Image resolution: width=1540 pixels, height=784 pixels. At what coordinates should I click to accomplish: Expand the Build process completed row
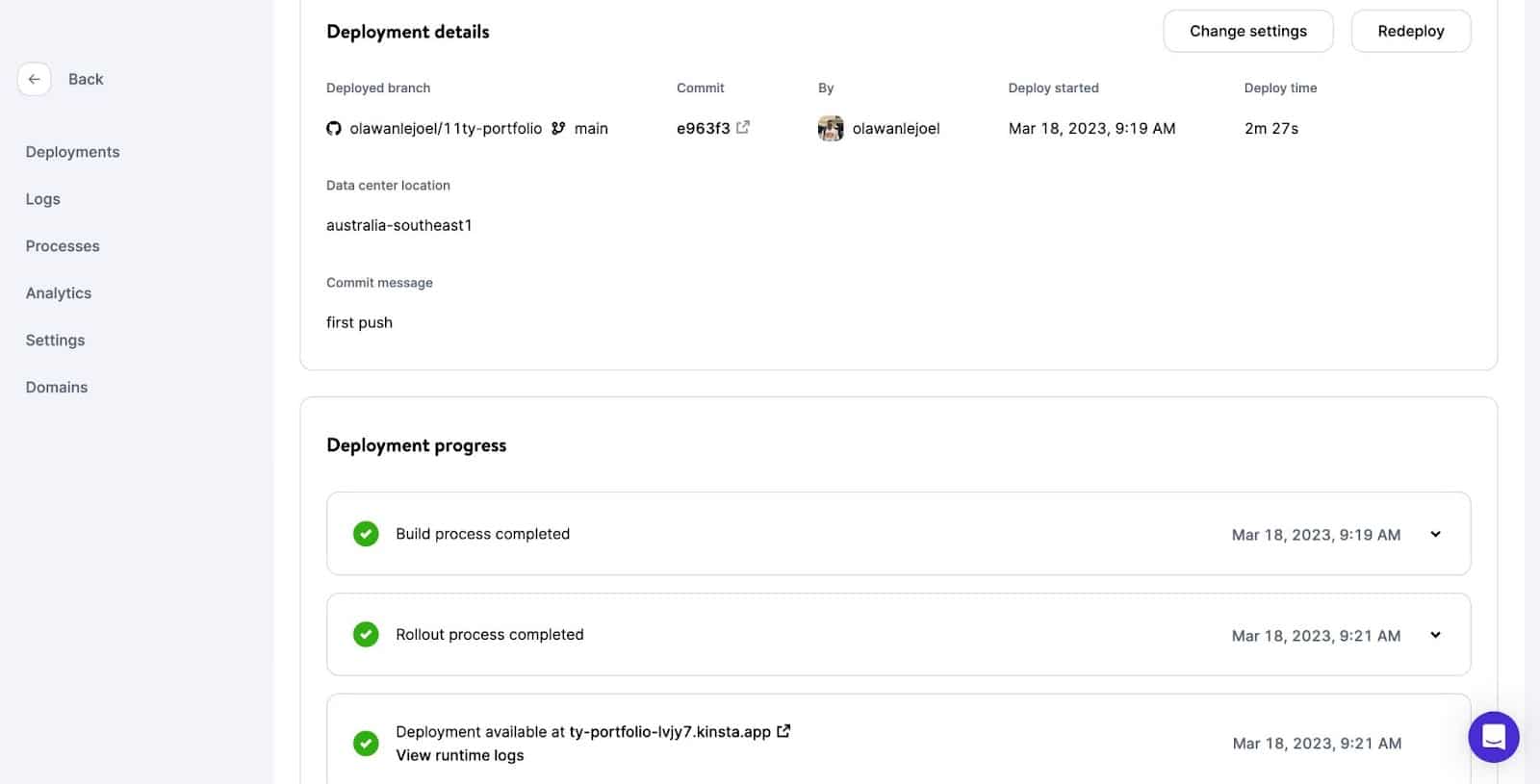[1435, 534]
